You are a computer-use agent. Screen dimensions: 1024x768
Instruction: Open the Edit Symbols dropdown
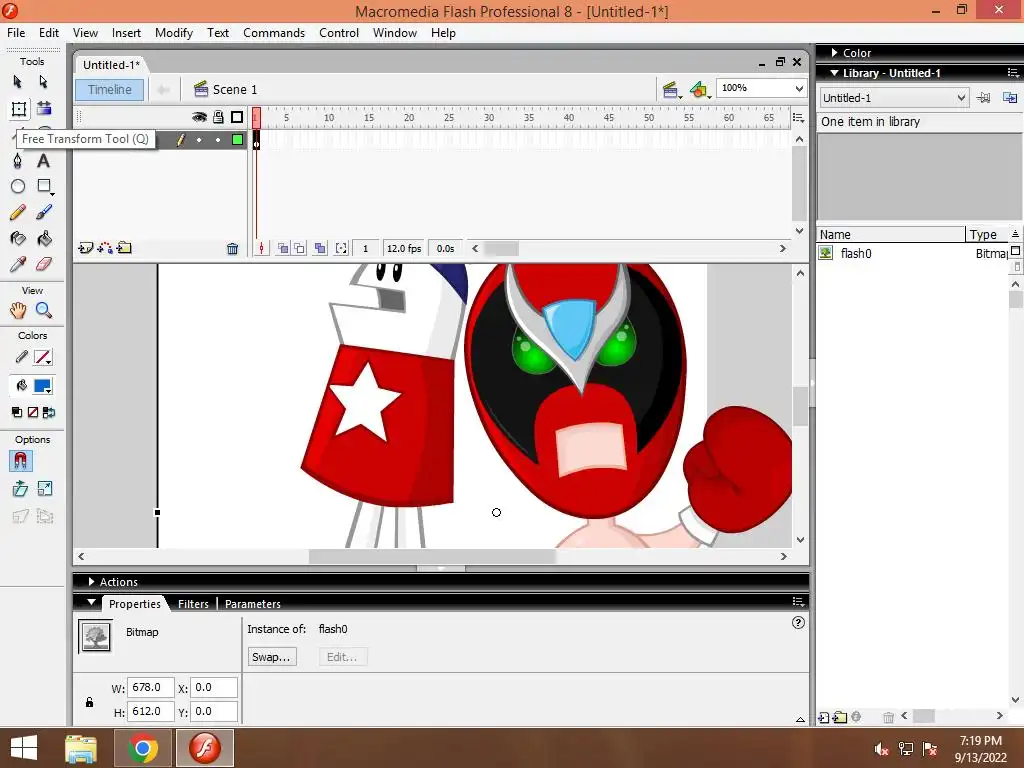coord(699,90)
